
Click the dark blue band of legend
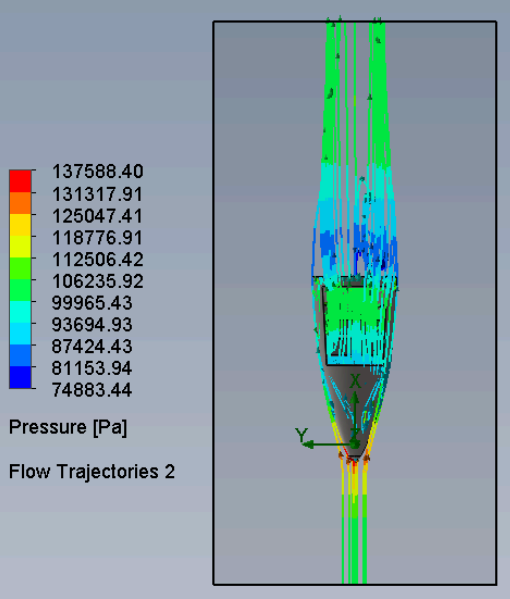click(x=20, y=377)
